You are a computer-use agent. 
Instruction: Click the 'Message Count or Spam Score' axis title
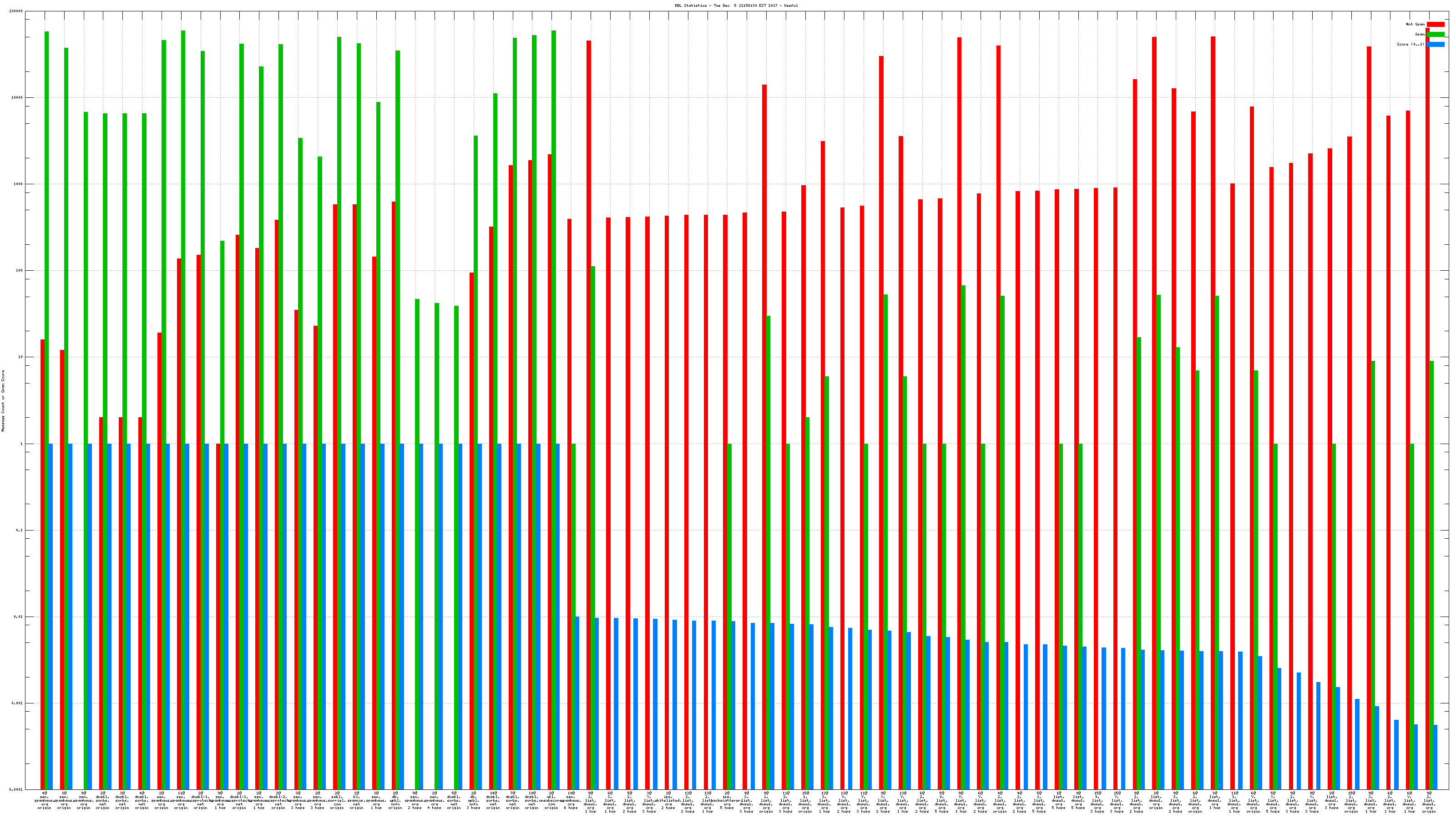[3, 401]
